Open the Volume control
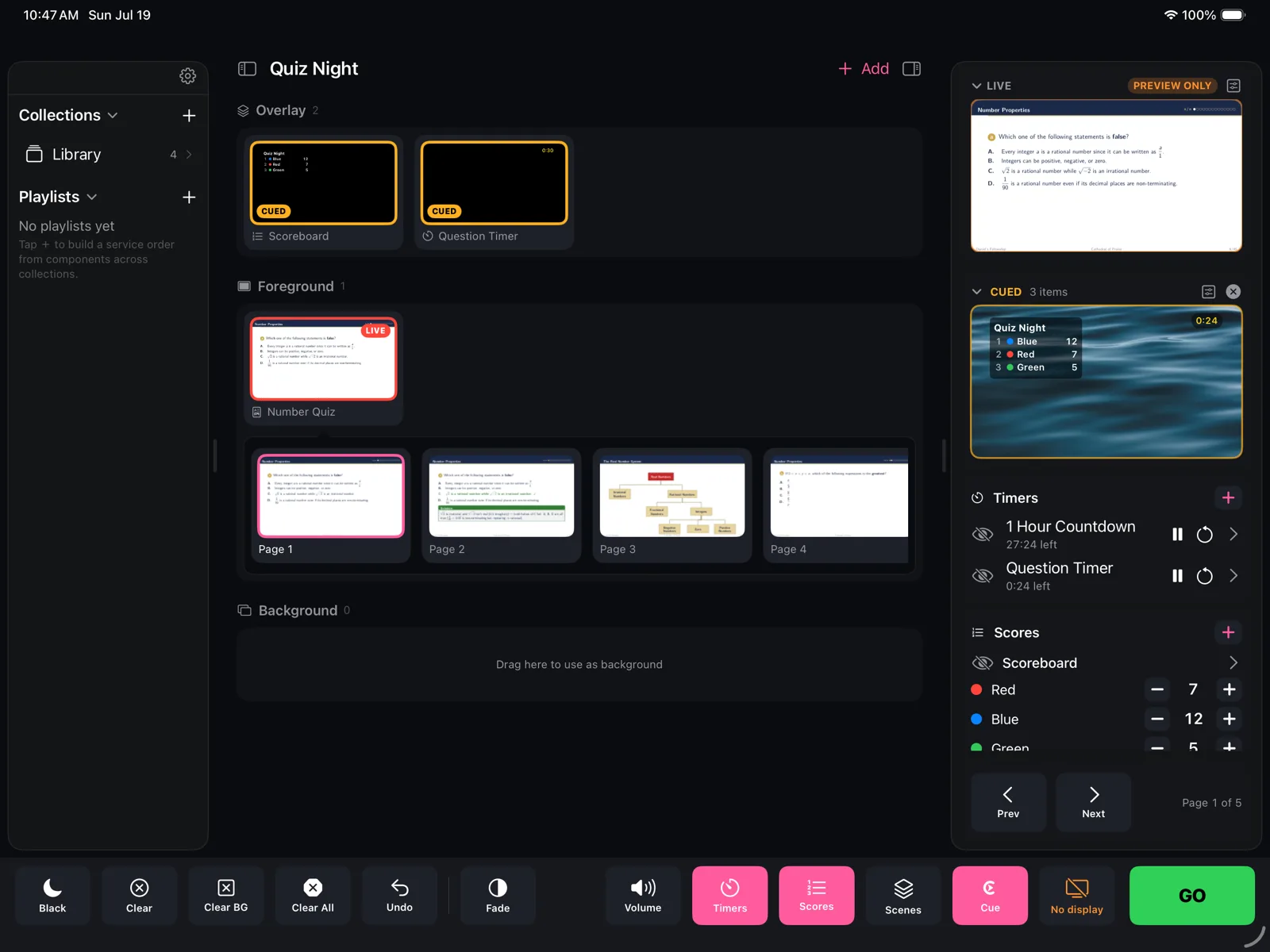1270x952 pixels. (643, 896)
